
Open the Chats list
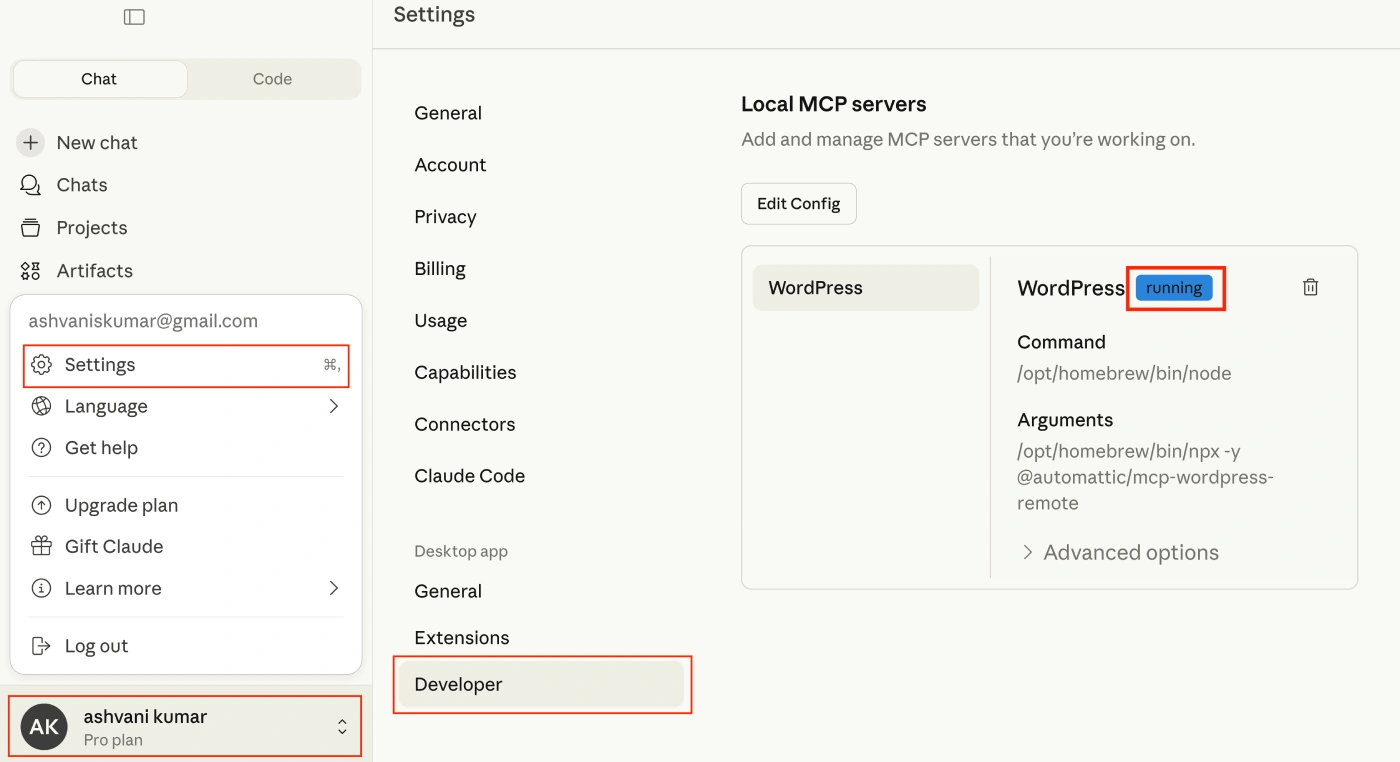click(x=82, y=185)
